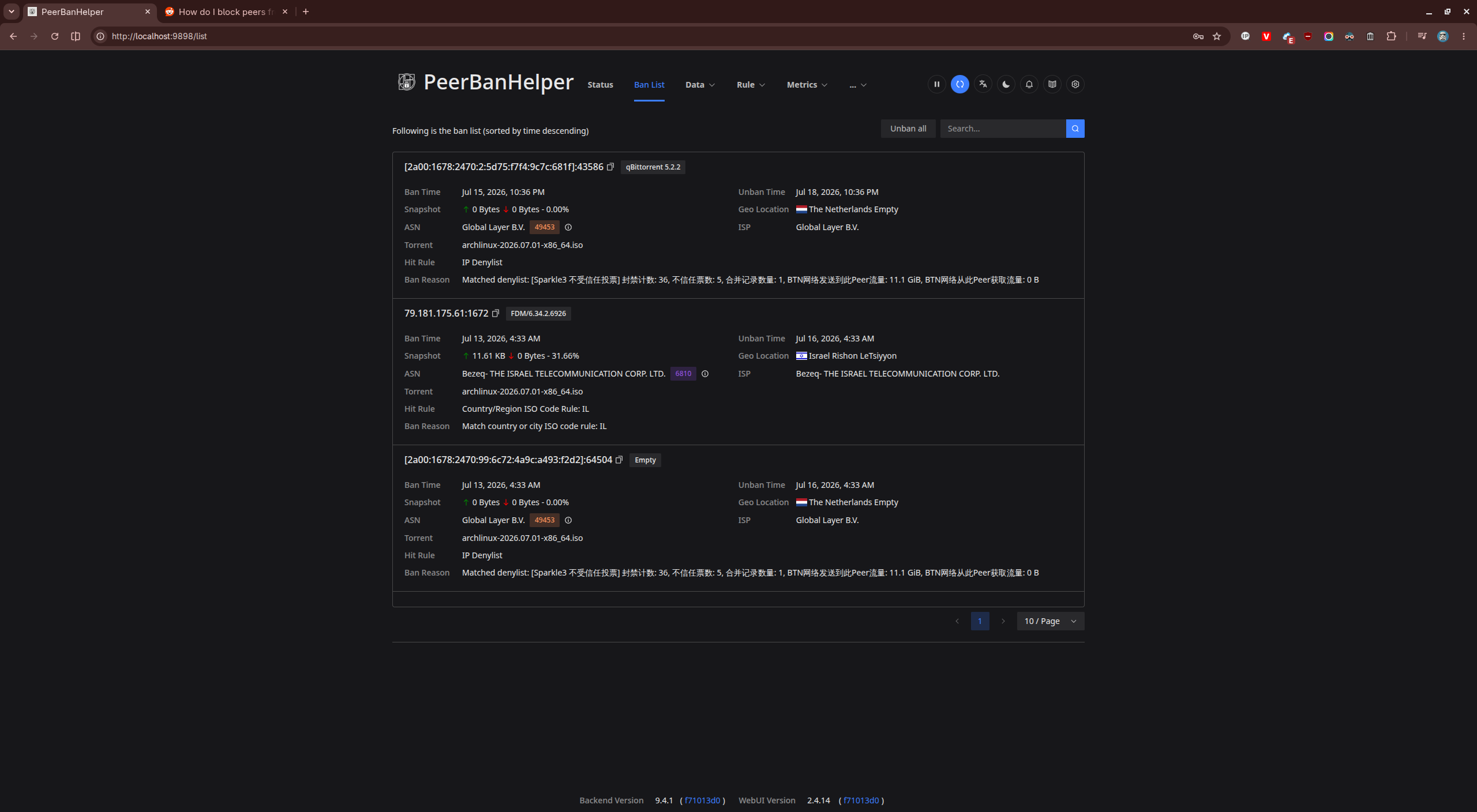Close the Reddit browser tab
The image size is (1477, 812).
285,12
